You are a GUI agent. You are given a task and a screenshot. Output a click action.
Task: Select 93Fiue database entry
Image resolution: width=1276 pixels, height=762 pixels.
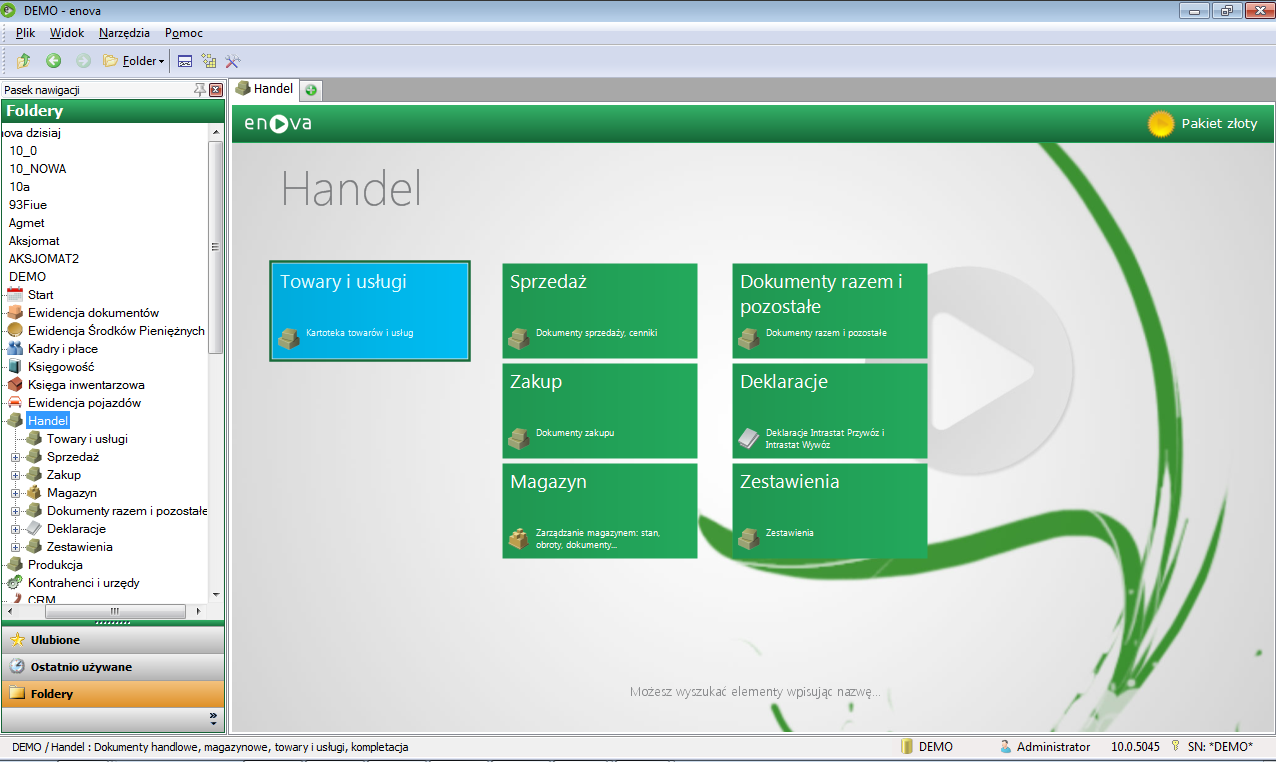28,205
